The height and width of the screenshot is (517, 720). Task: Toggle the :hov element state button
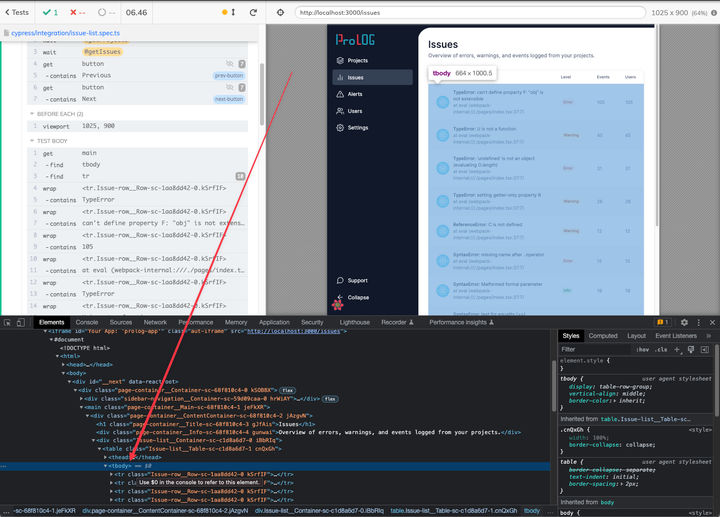643,349
